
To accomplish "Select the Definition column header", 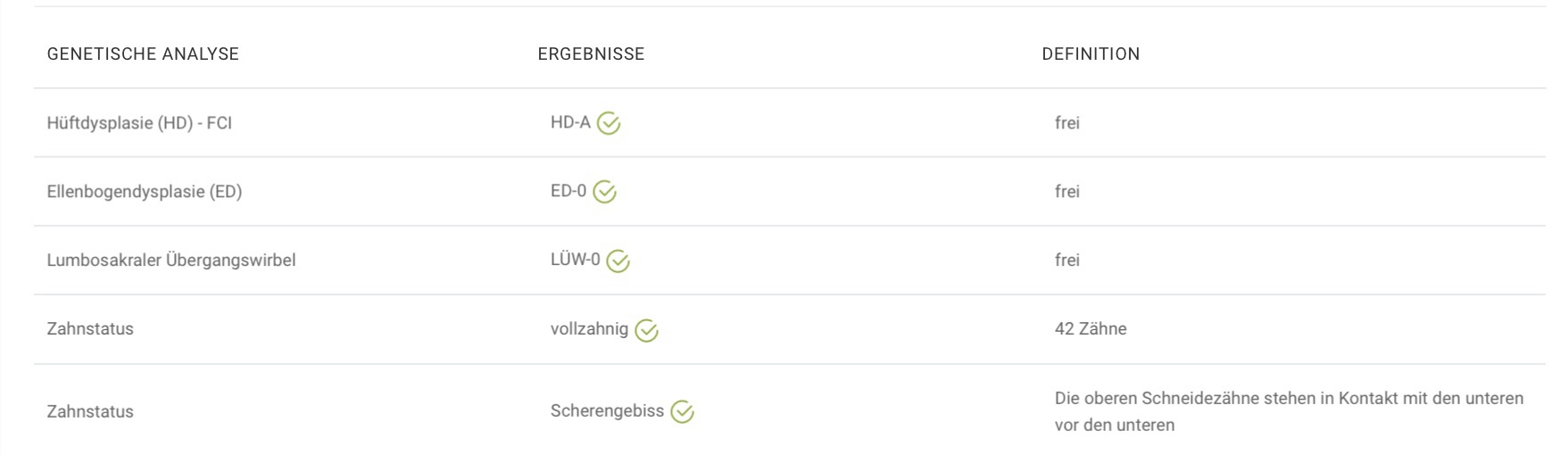I will tap(1091, 54).
